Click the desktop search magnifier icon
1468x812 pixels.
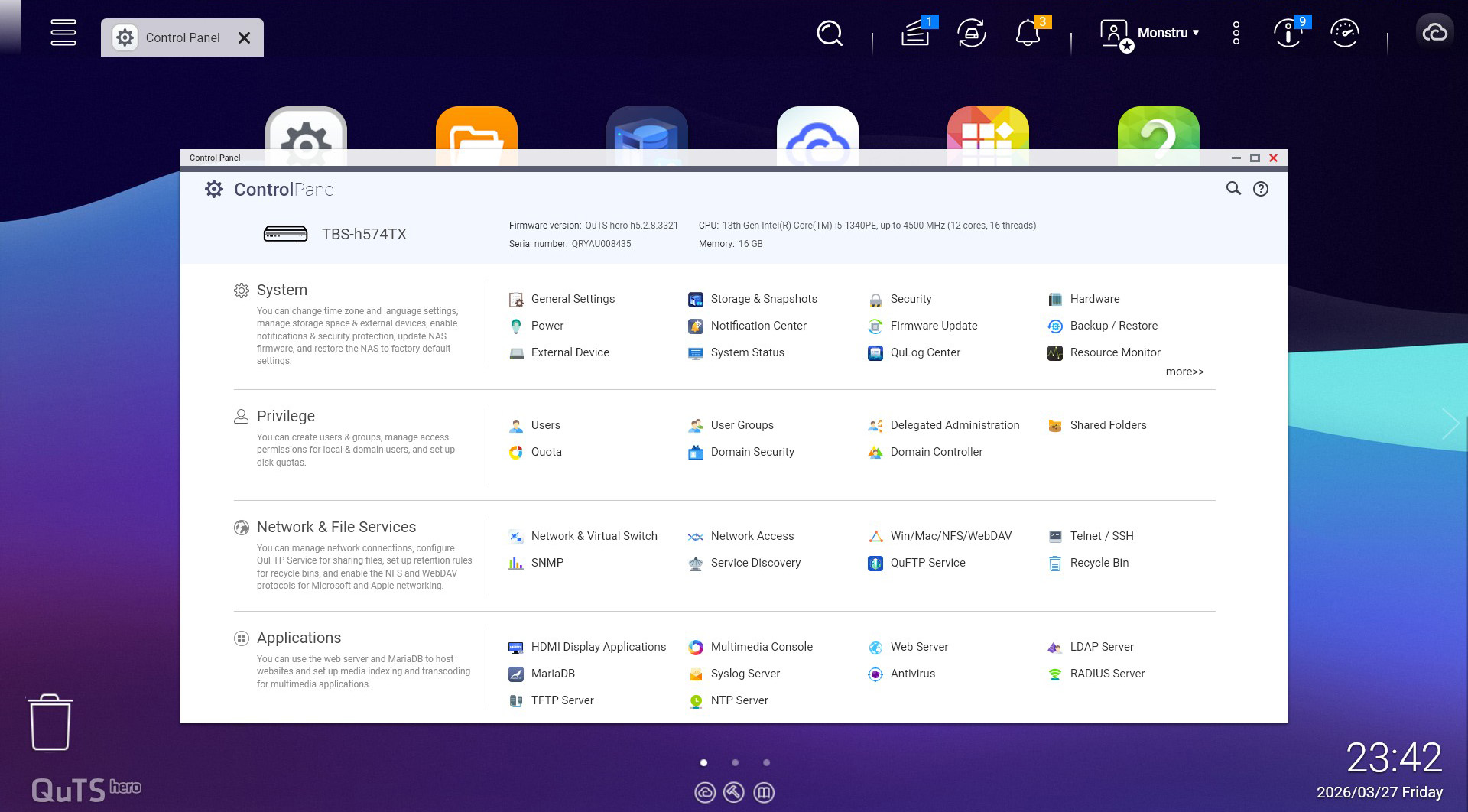coord(829,34)
